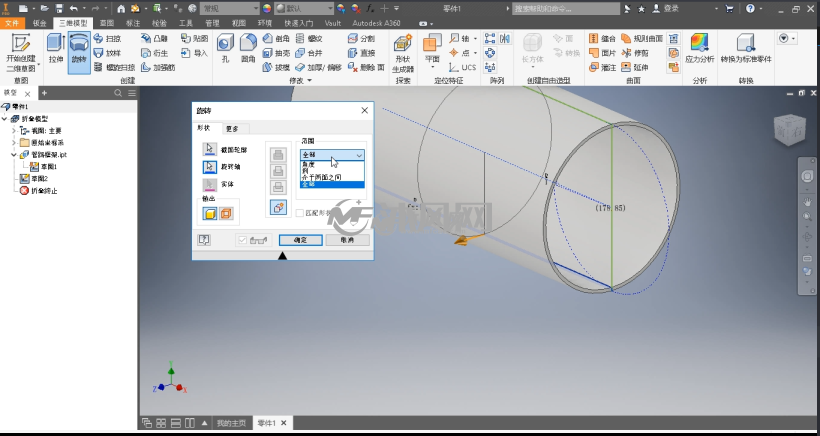
Task: Switch to the 钣金 ribbon tab
Action: [x=40, y=23]
